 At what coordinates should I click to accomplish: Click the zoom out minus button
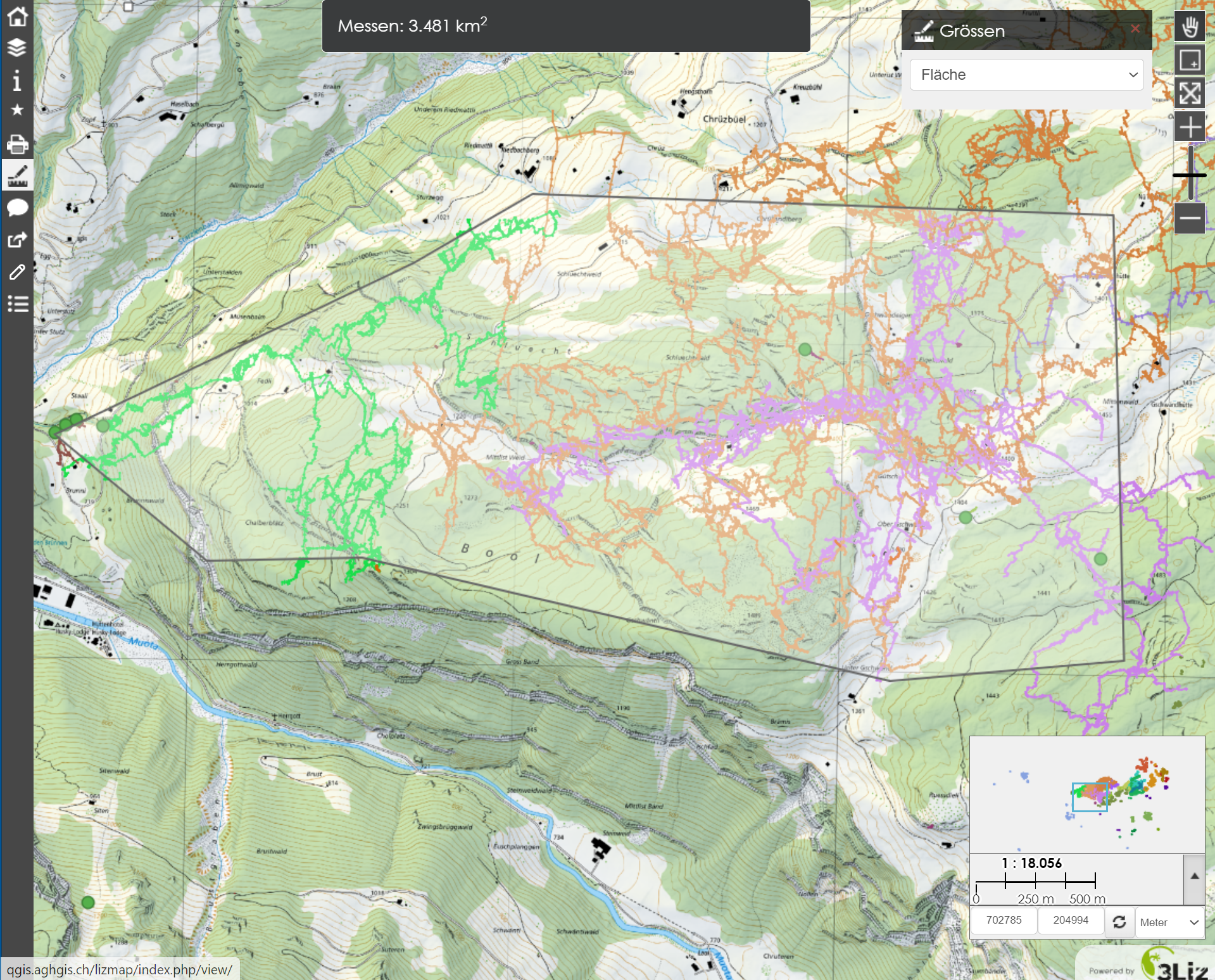[x=1190, y=218]
